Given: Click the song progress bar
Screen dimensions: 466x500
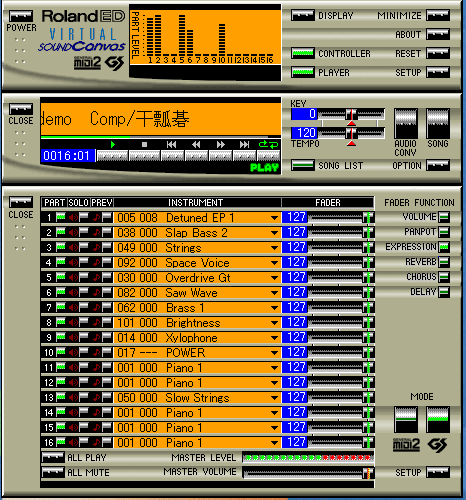Looking at the screenshot, I should click(x=161, y=137).
